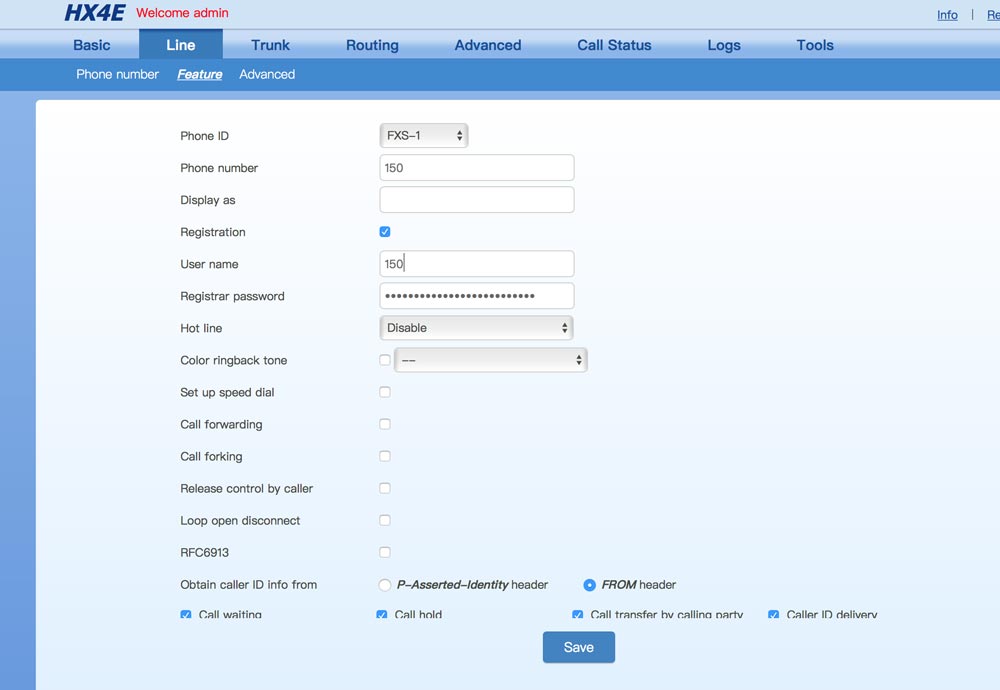
Task: Open the Phone number sub-tab
Action: (x=117, y=74)
